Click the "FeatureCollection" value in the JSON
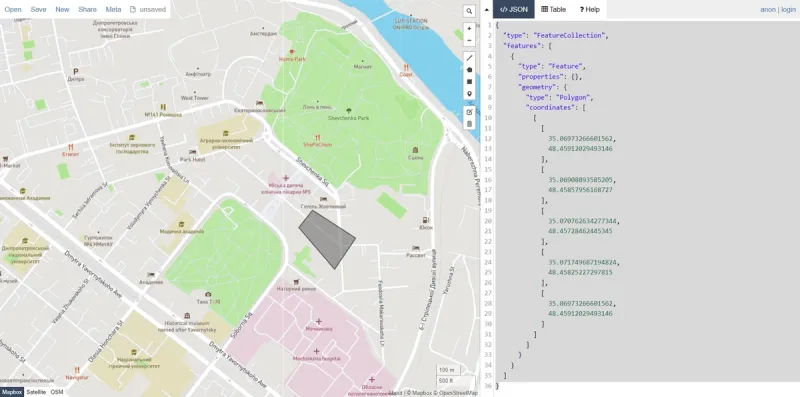Viewport: 800px width, 397px height. point(570,36)
